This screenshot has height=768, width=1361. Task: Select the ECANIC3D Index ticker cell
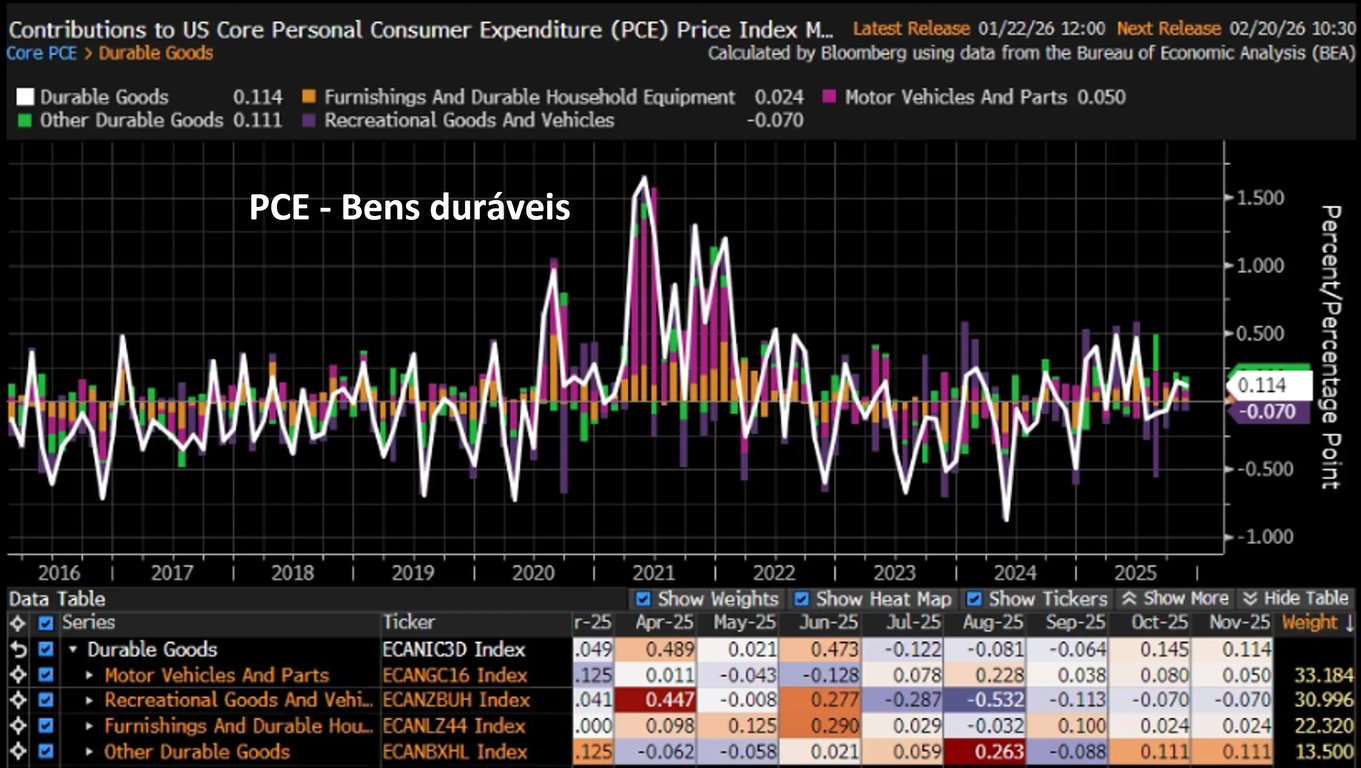[x=454, y=649]
